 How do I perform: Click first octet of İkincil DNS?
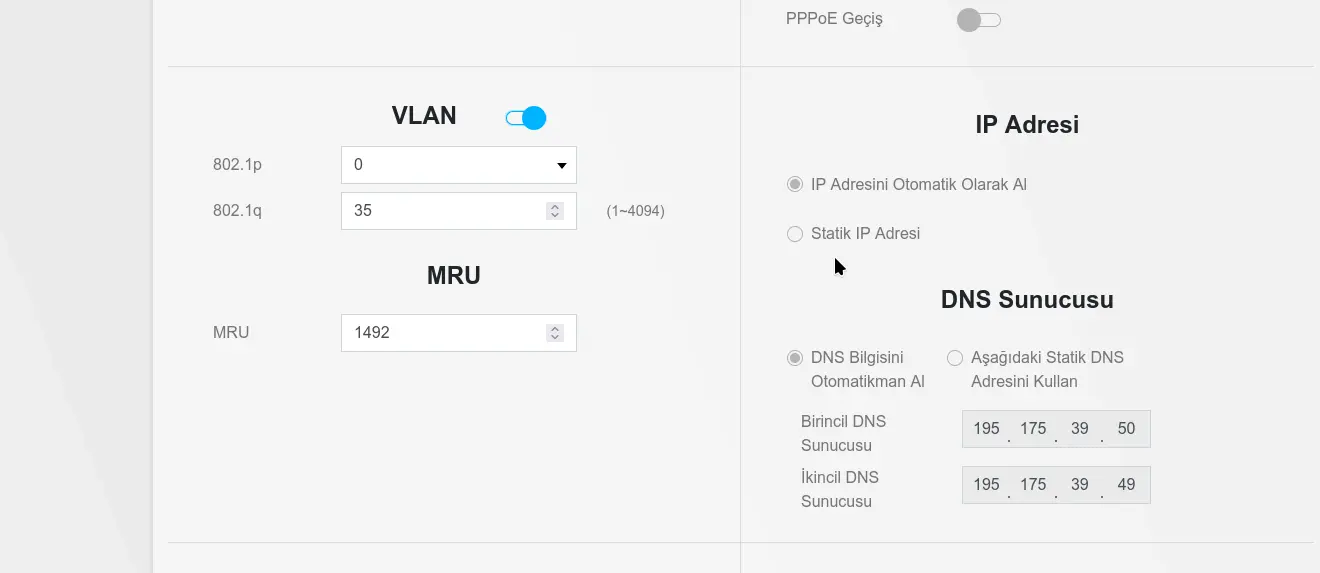(x=986, y=484)
